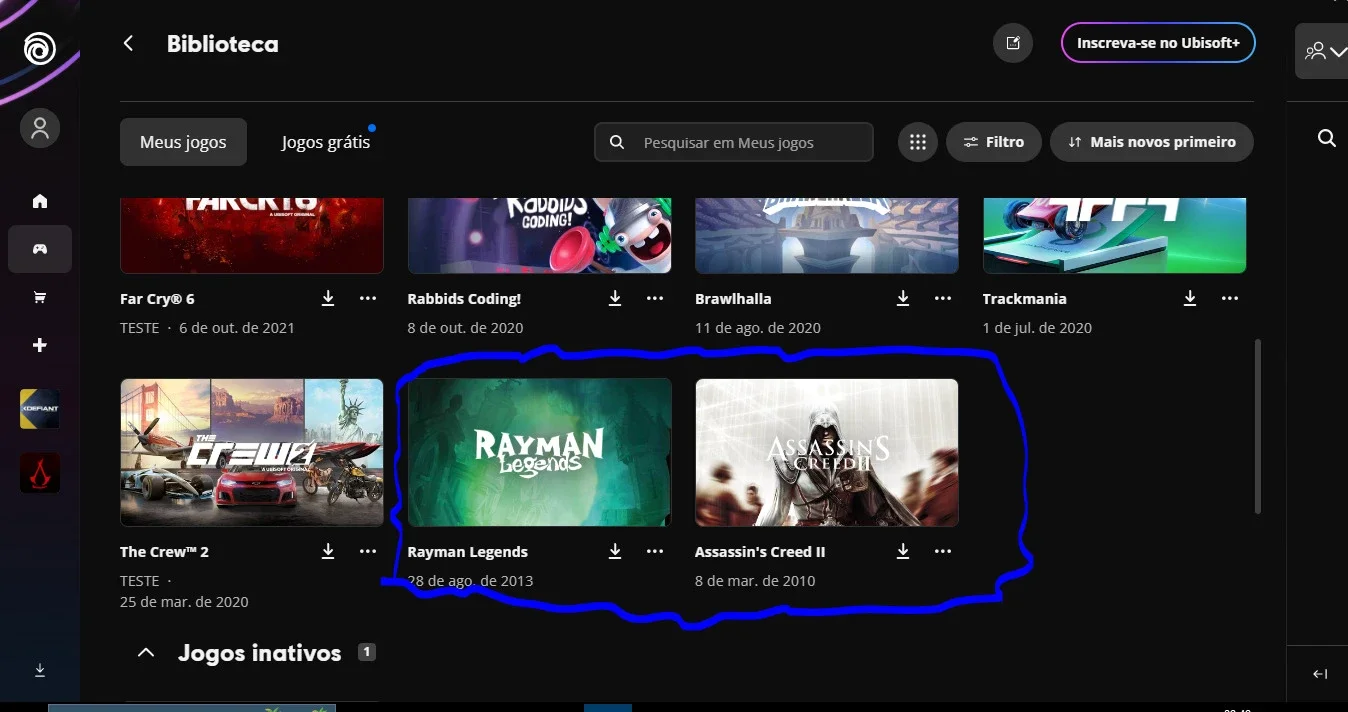Open more options for Far Cry 6
The image size is (1348, 712).
click(368, 298)
